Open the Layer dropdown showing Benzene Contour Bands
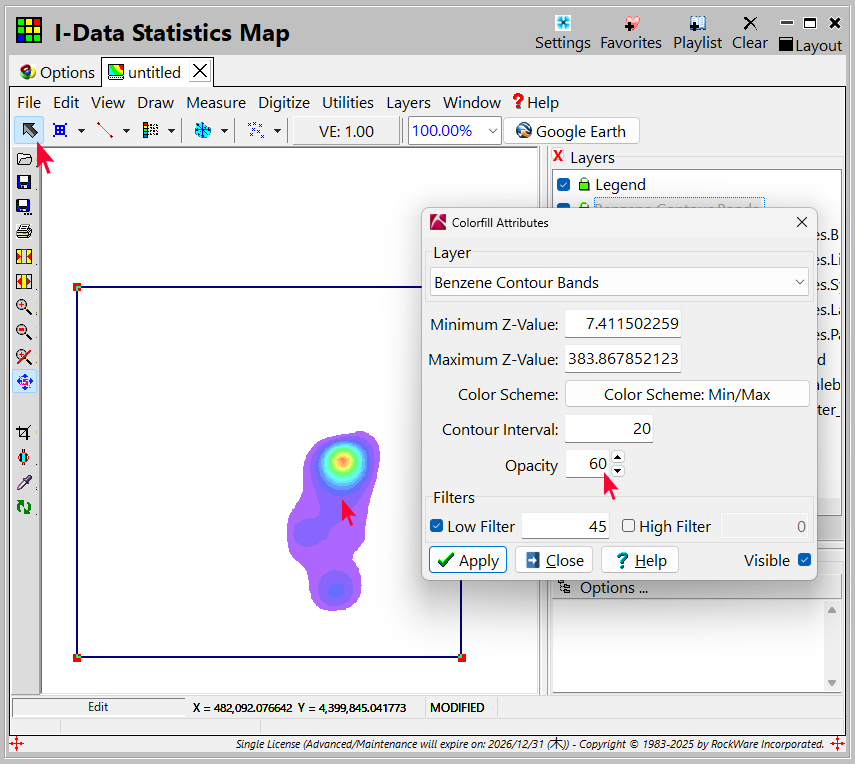The image size is (855, 764). coord(619,283)
